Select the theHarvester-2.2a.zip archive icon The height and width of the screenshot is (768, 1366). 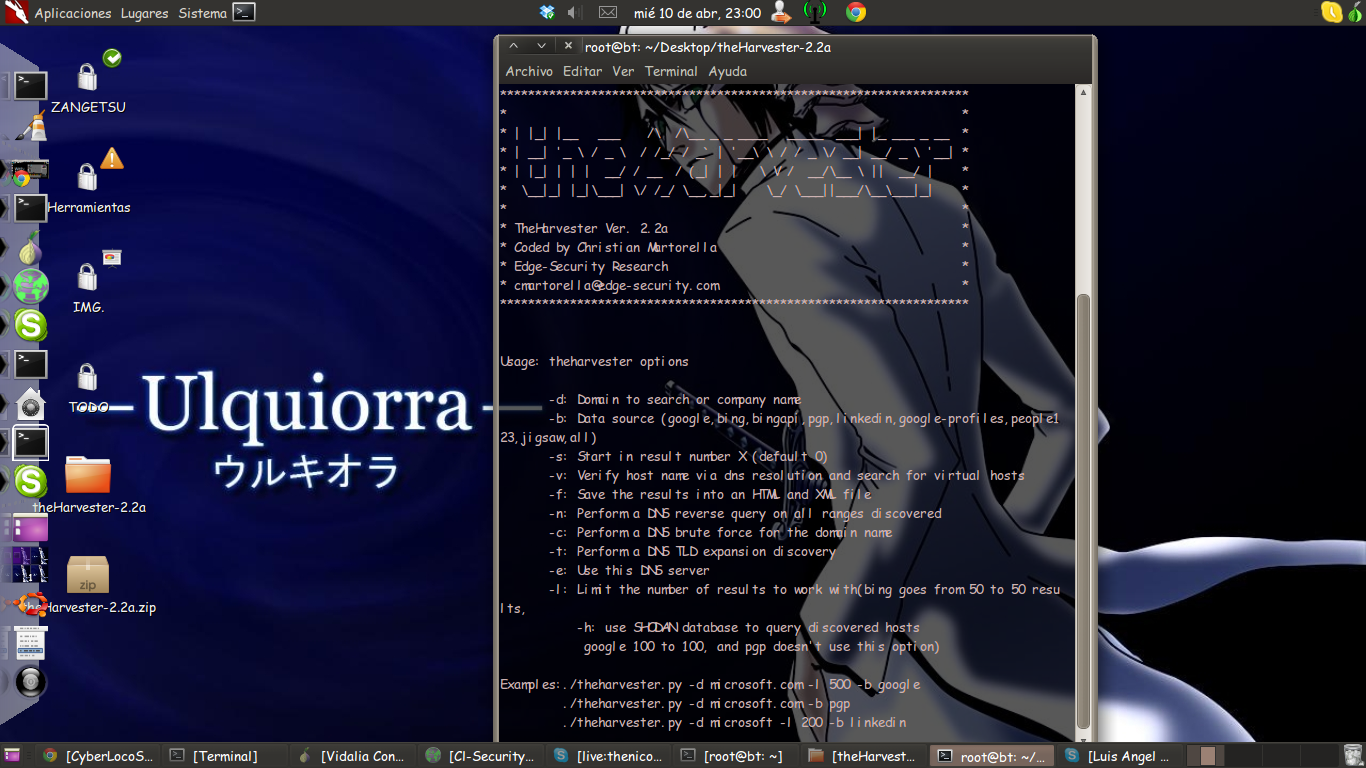pyautogui.click(x=88, y=584)
